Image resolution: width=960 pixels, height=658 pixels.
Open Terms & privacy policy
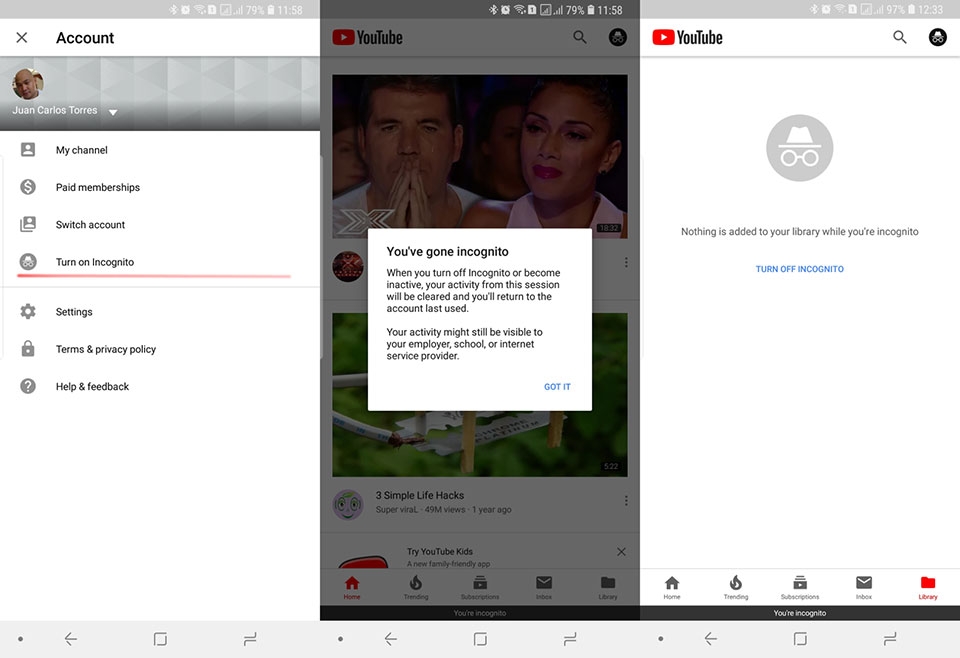[105, 349]
